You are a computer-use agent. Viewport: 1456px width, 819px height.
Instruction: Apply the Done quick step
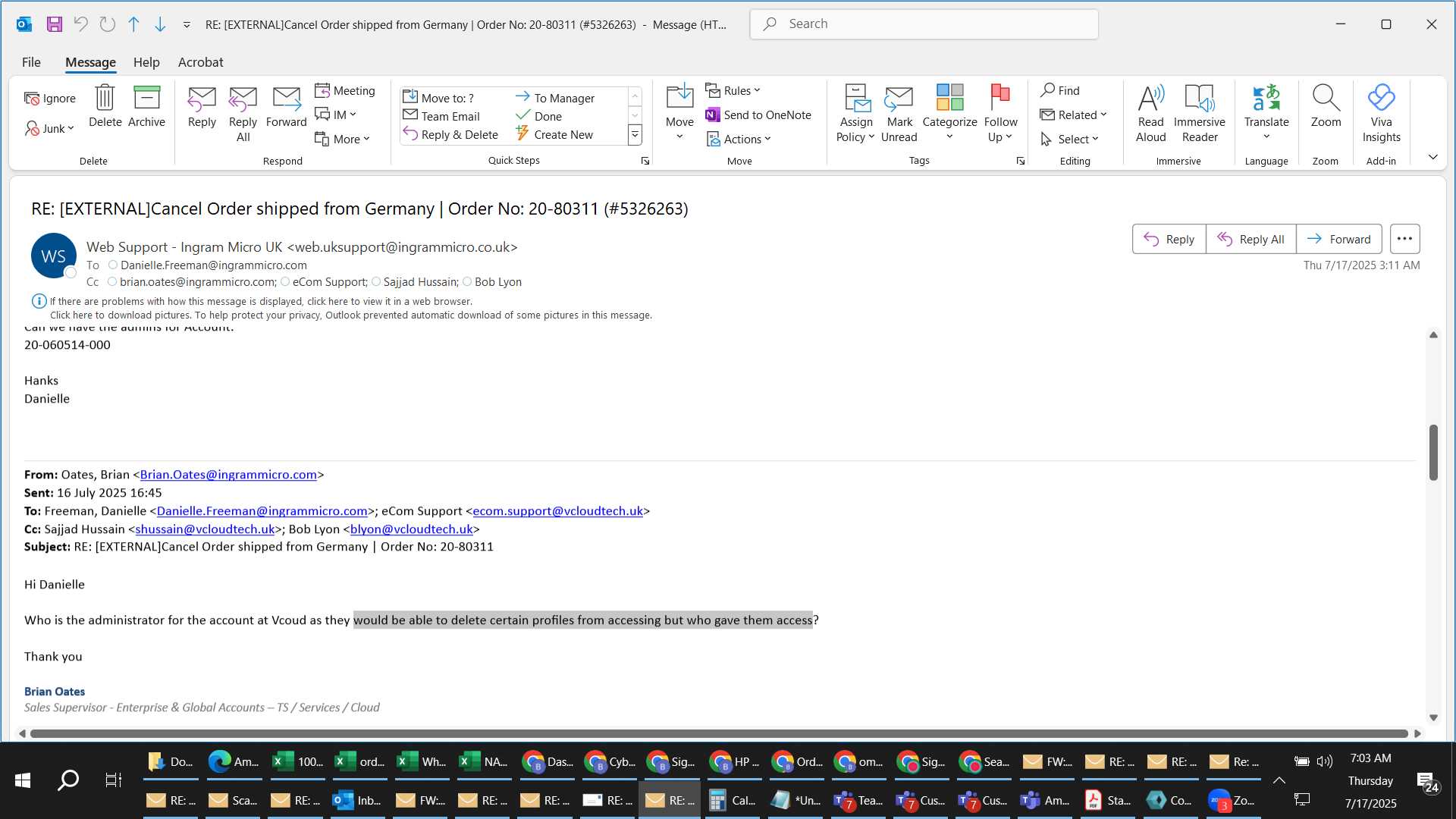(x=538, y=116)
